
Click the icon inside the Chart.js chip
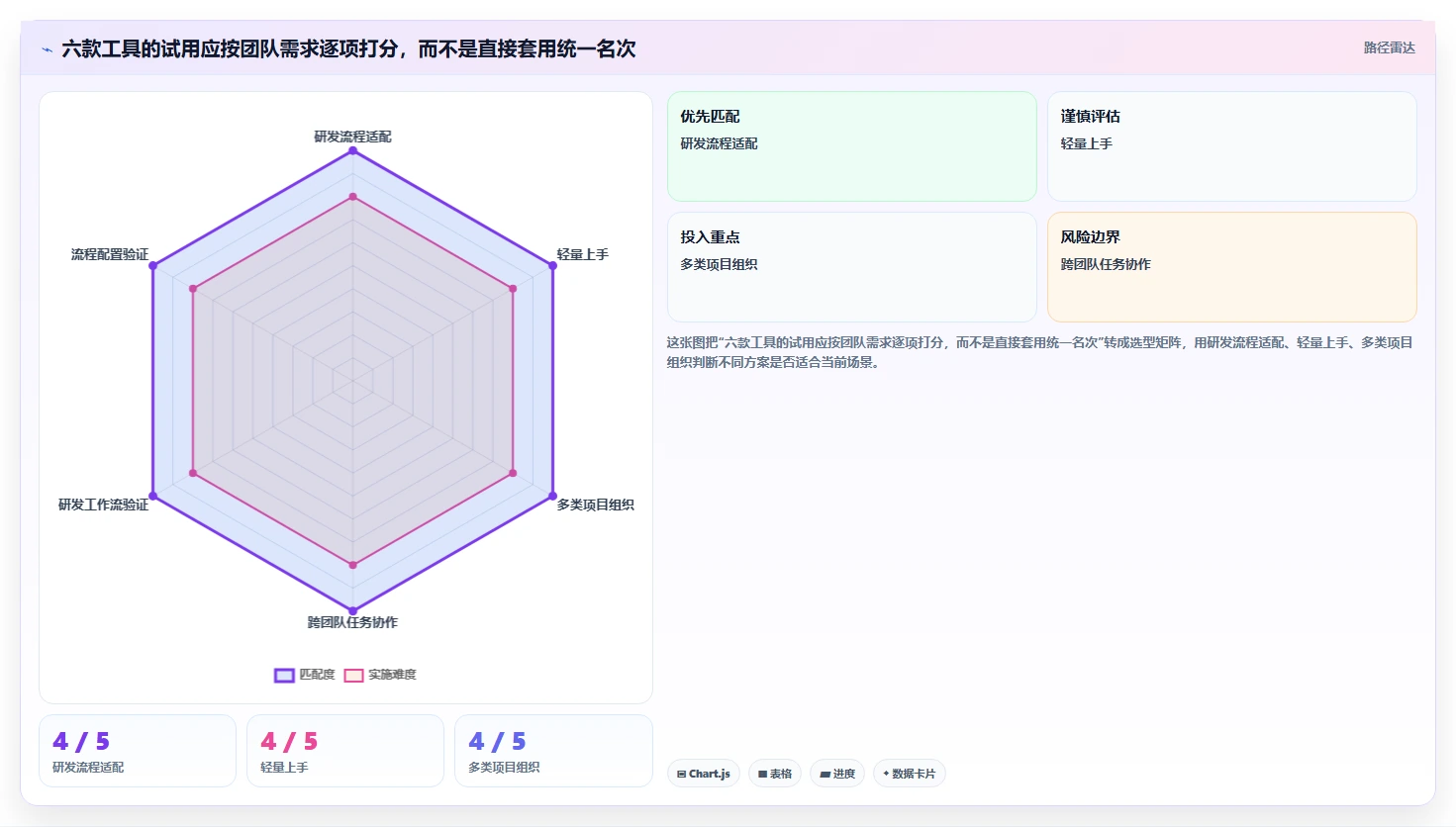coord(682,775)
